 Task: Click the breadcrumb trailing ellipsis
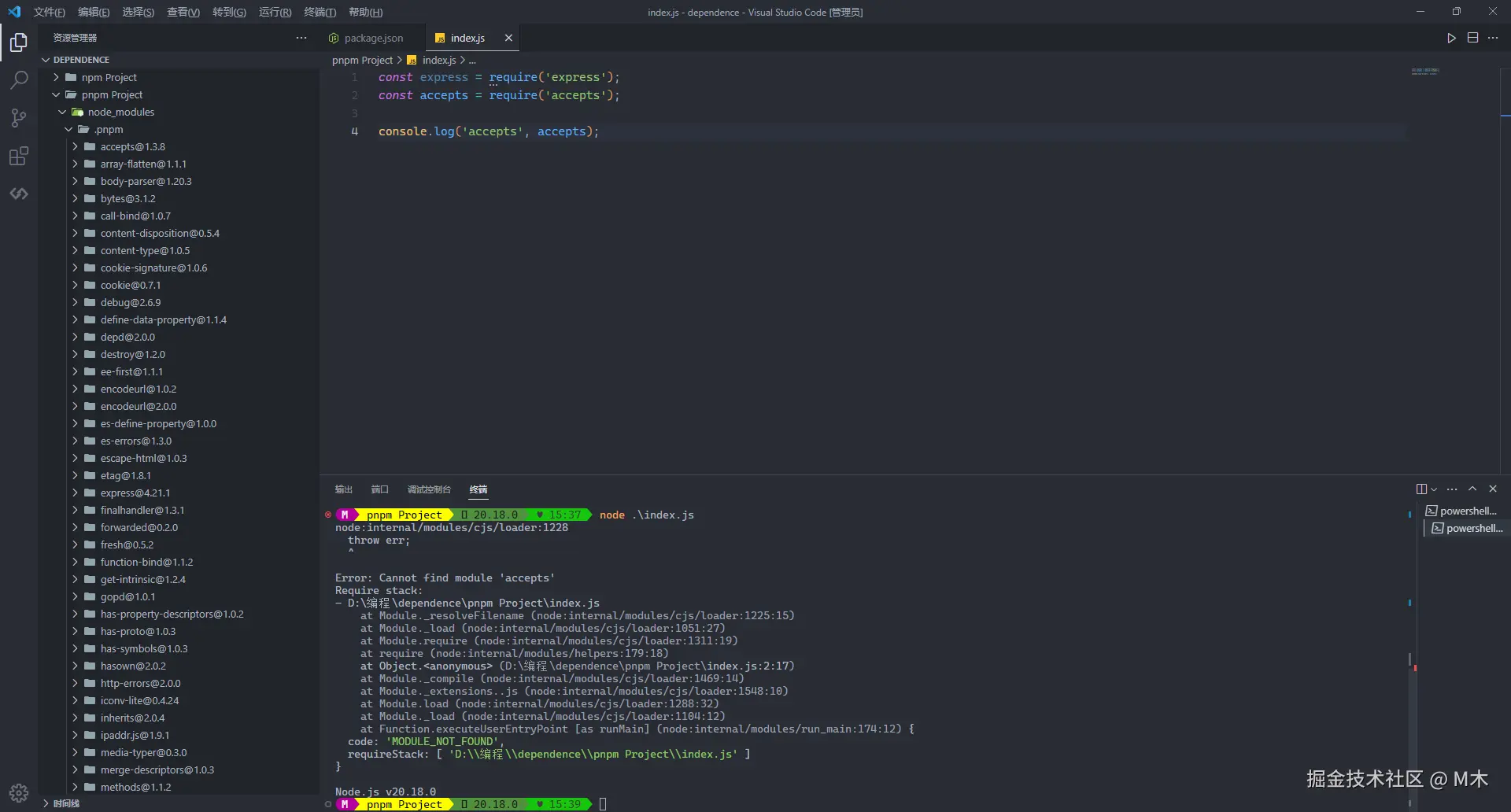pyautogui.click(x=472, y=61)
